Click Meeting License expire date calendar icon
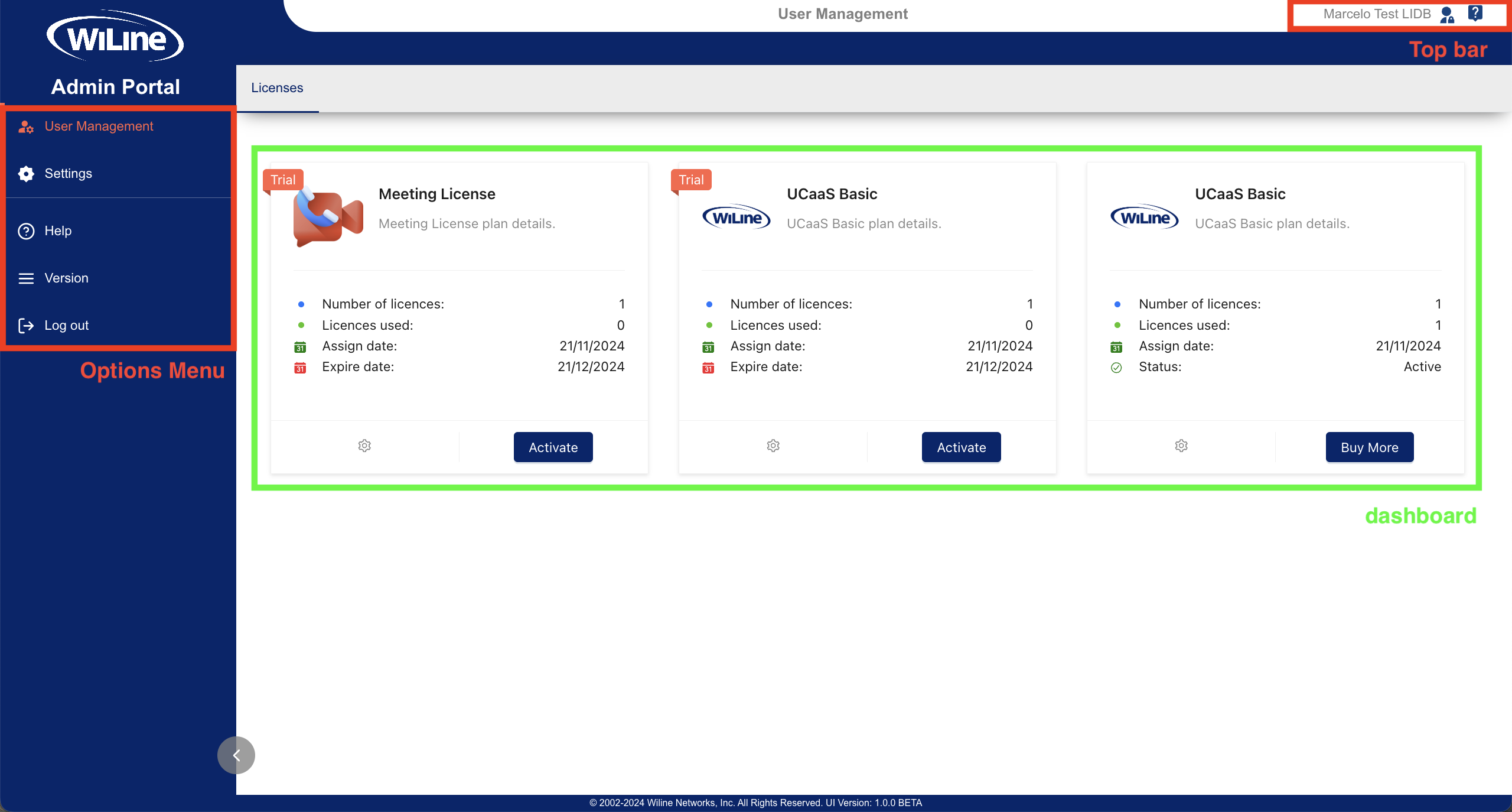The width and height of the screenshot is (1512, 812). 300,368
